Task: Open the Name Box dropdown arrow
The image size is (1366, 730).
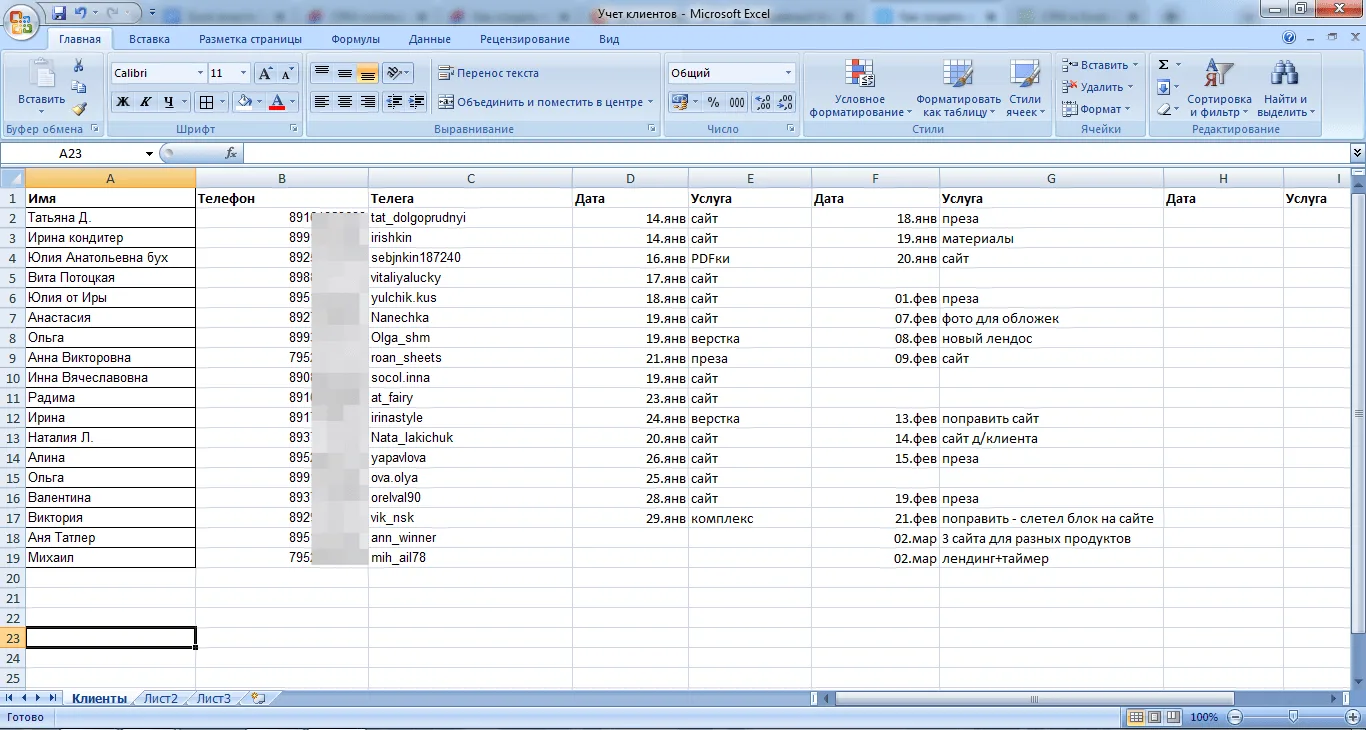Action: 150,154
